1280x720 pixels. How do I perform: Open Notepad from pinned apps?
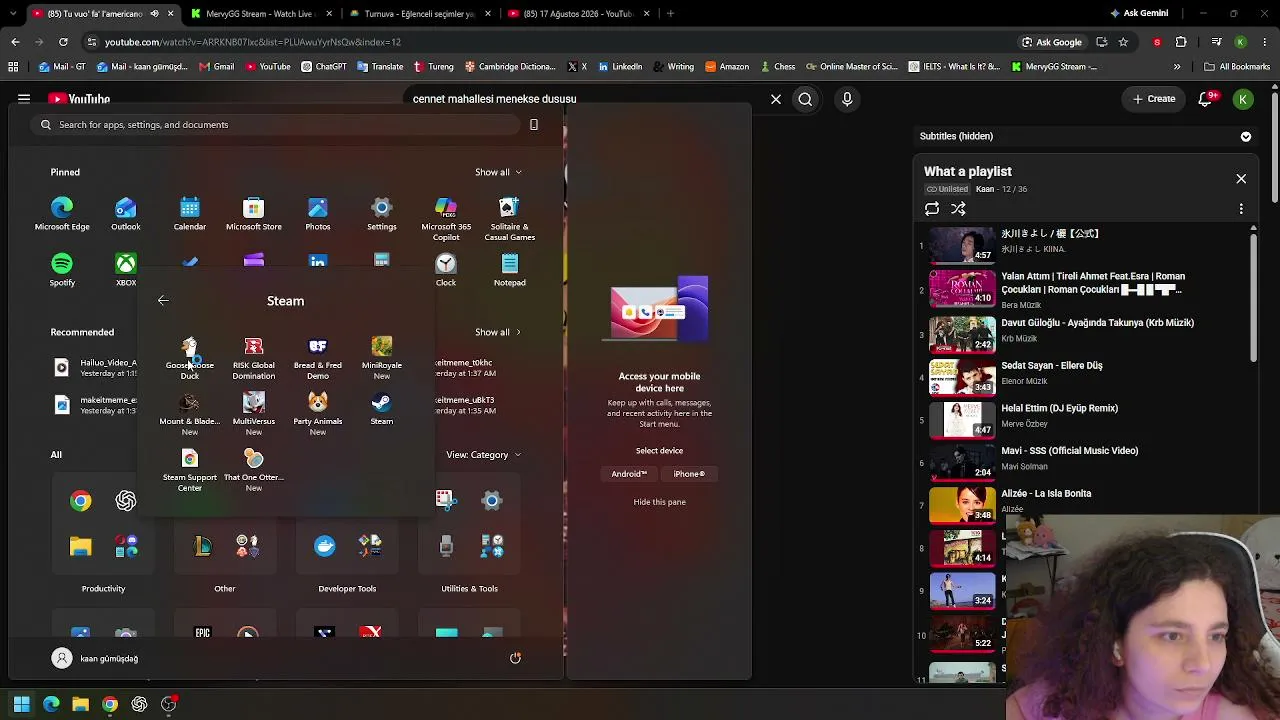pyautogui.click(x=509, y=270)
